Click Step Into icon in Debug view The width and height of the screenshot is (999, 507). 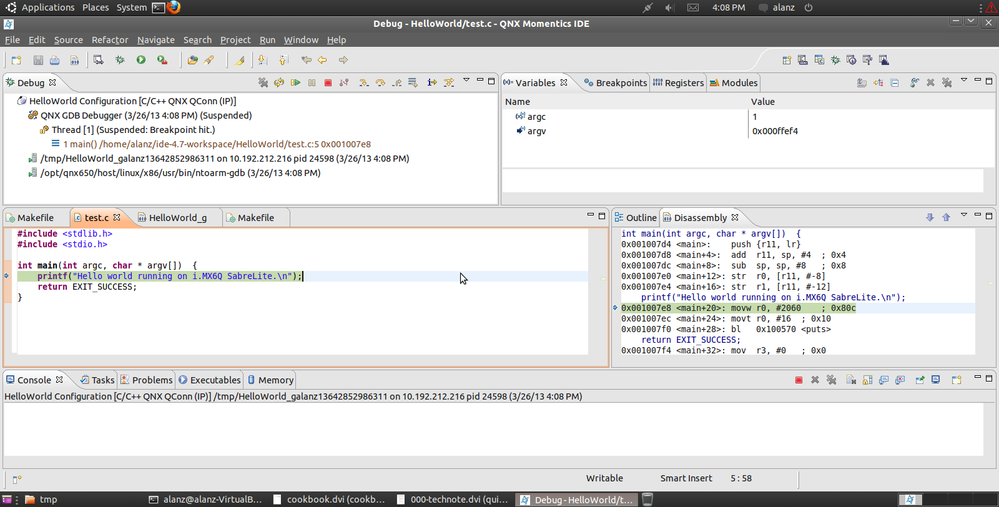point(364,83)
